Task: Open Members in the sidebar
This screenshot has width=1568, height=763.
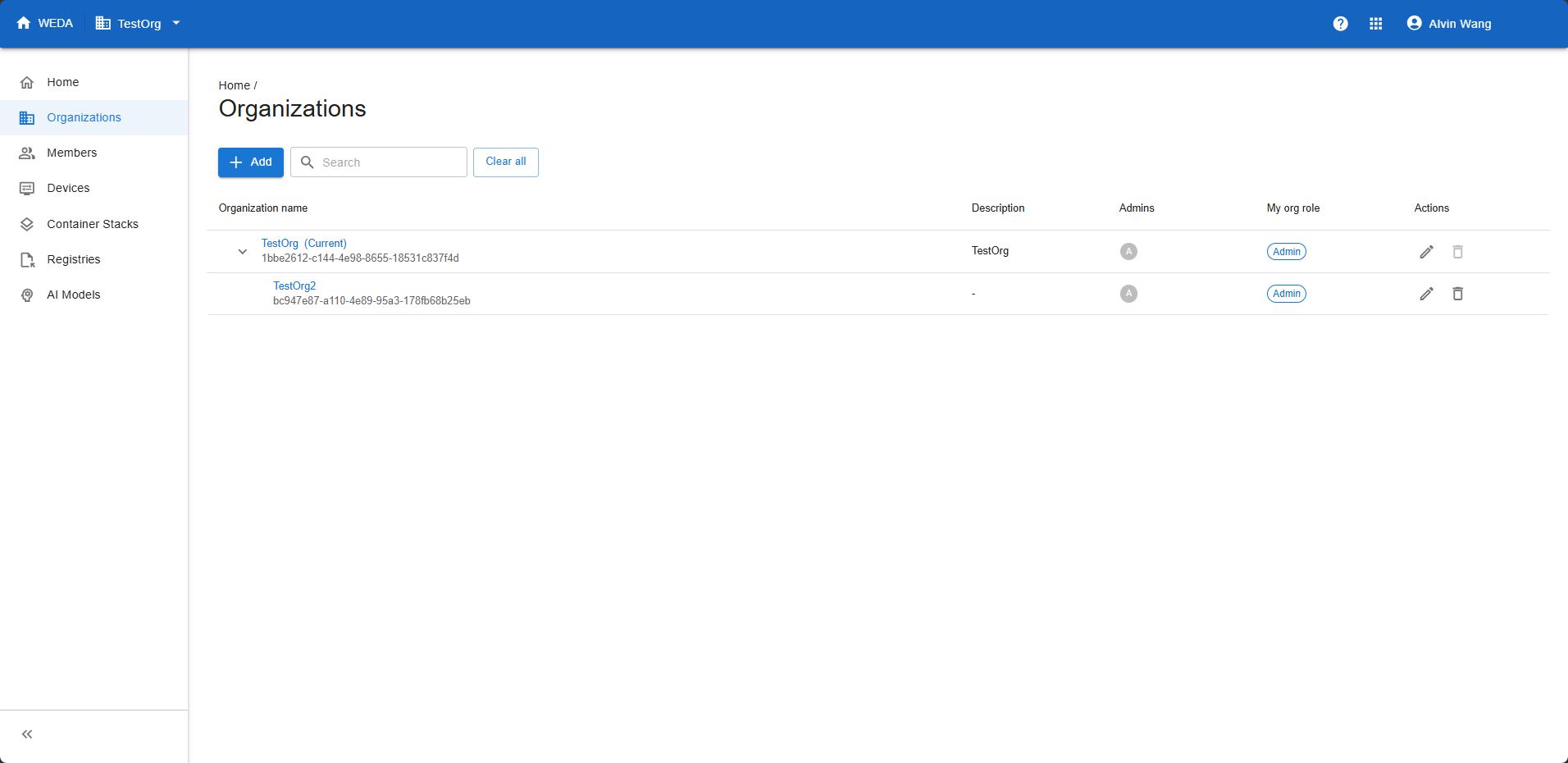Action: tap(94, 153)
